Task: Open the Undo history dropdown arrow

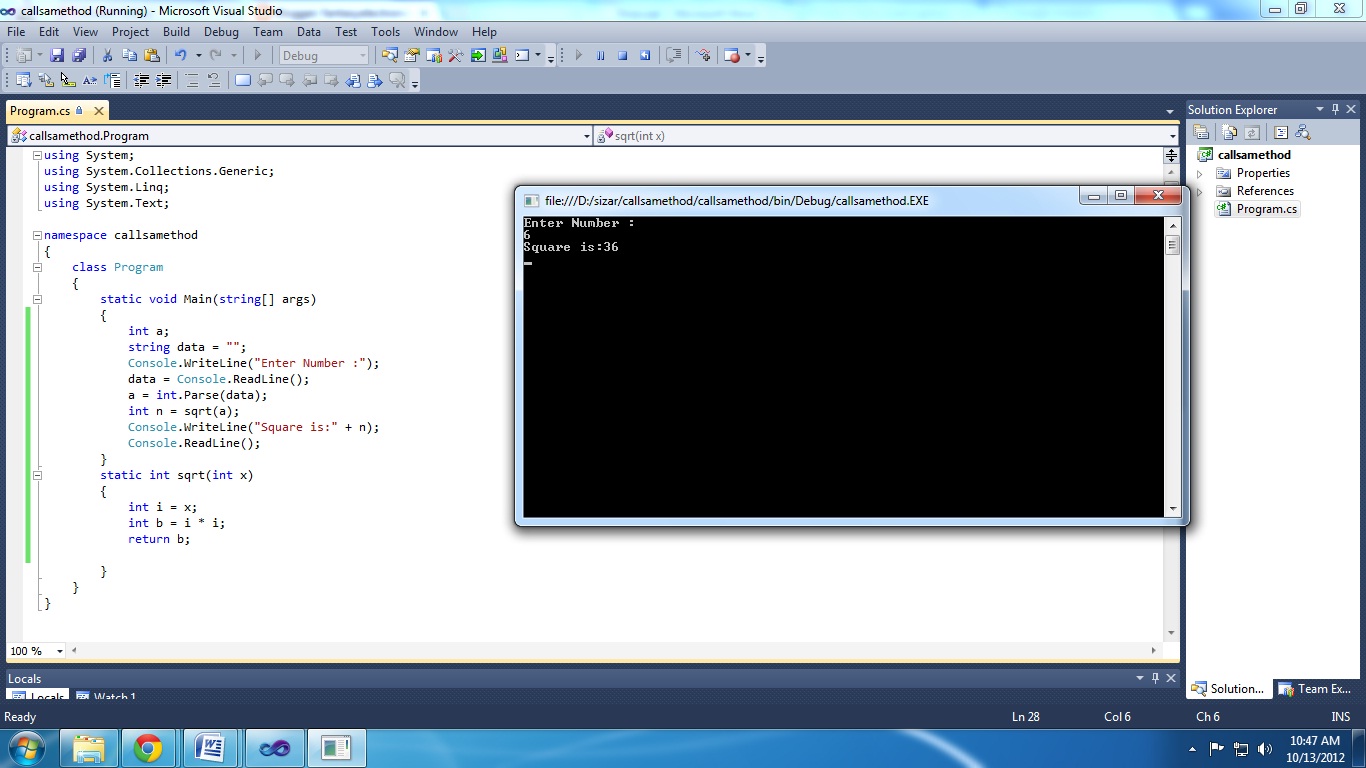Action: (x=198, y=56)
